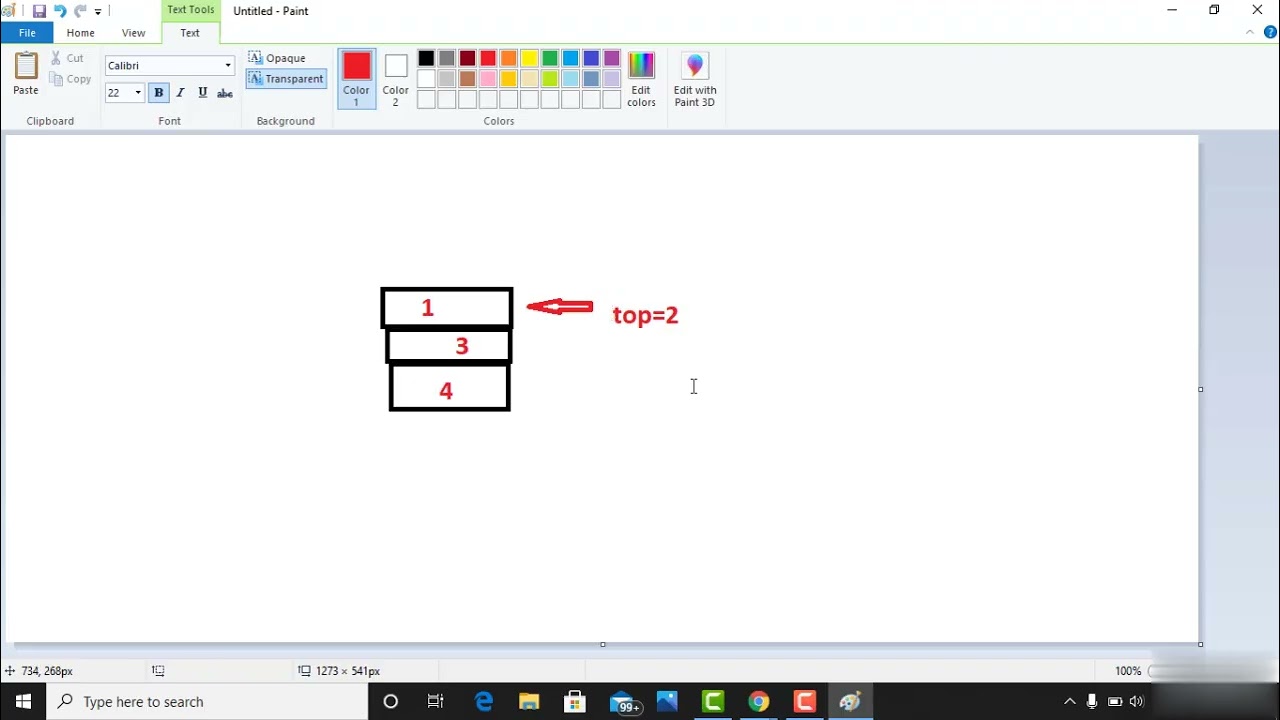Screen dimensions: 1280x720
Task: Click the Paste clipboard icon
Action: [x=26, y=66]
